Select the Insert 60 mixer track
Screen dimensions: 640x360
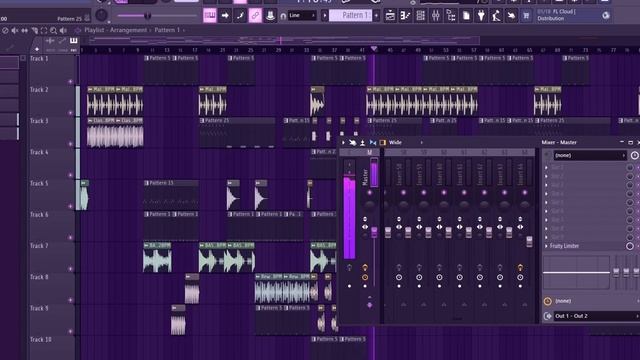tap(439, 174)
